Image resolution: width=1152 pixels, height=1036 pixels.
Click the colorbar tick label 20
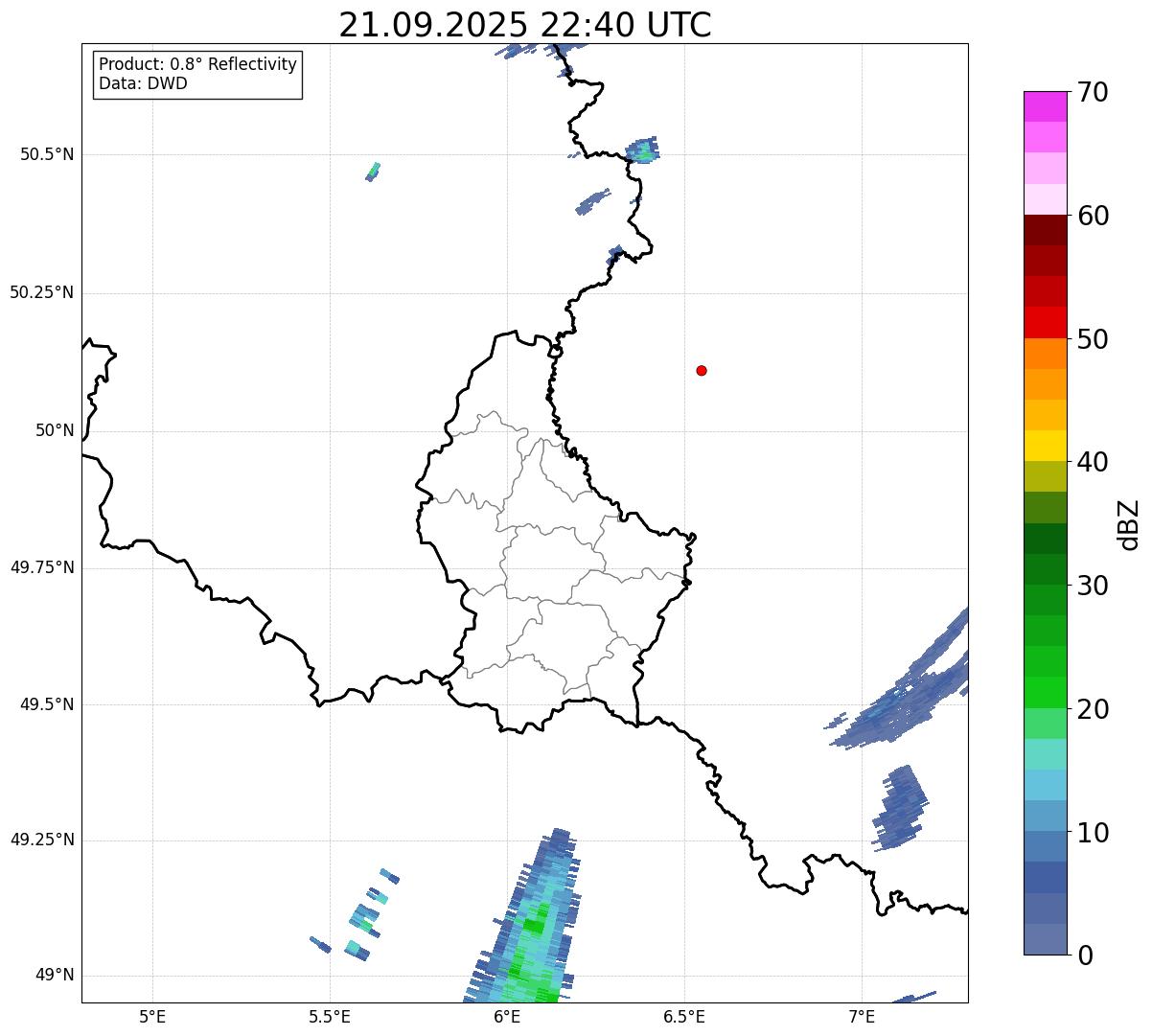pyautogui.click(x=1094, y=709)
